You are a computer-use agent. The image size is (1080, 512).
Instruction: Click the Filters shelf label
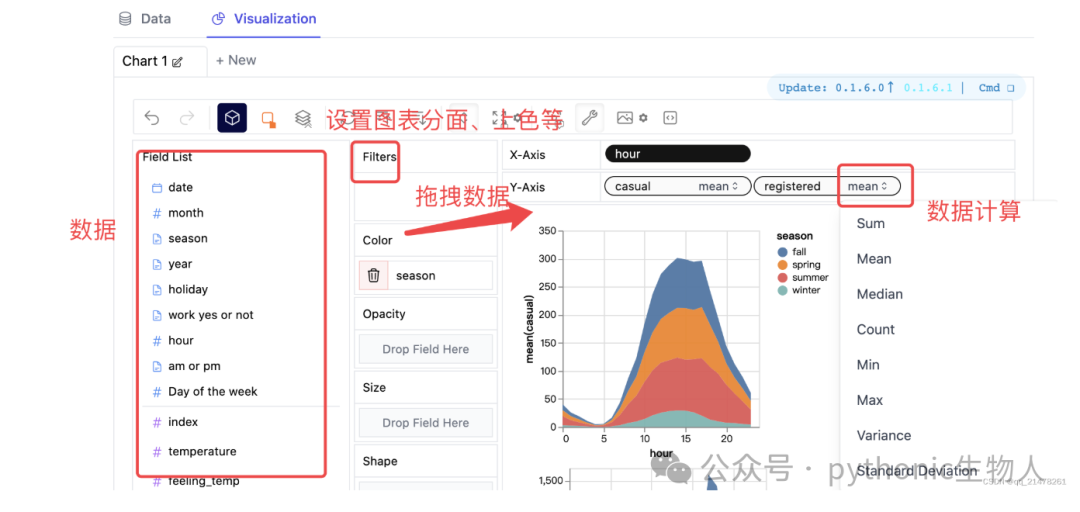(380, 157)
